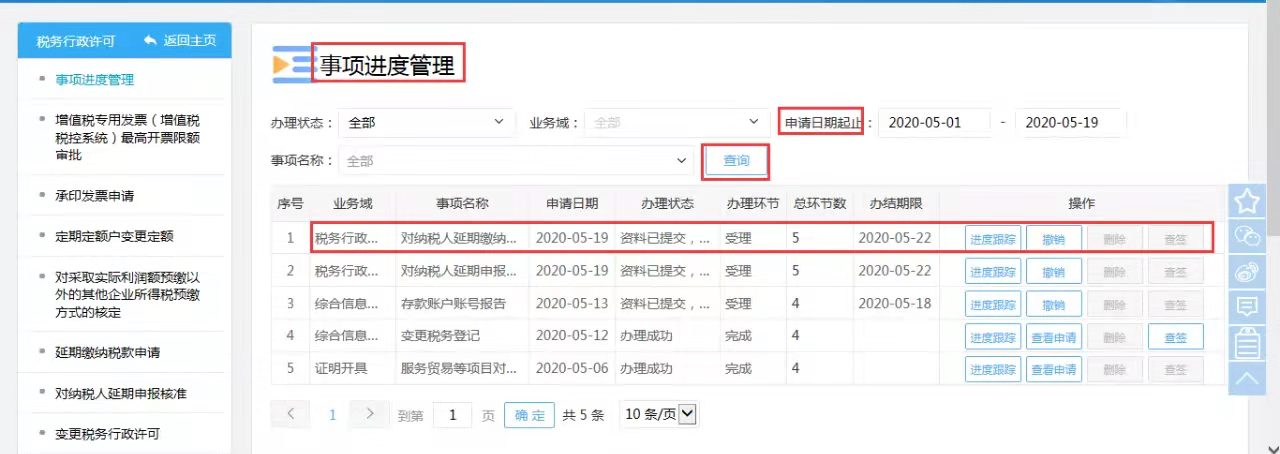Click page number 1 in pagination
The image size is (1280, 454).
(333, 414)
